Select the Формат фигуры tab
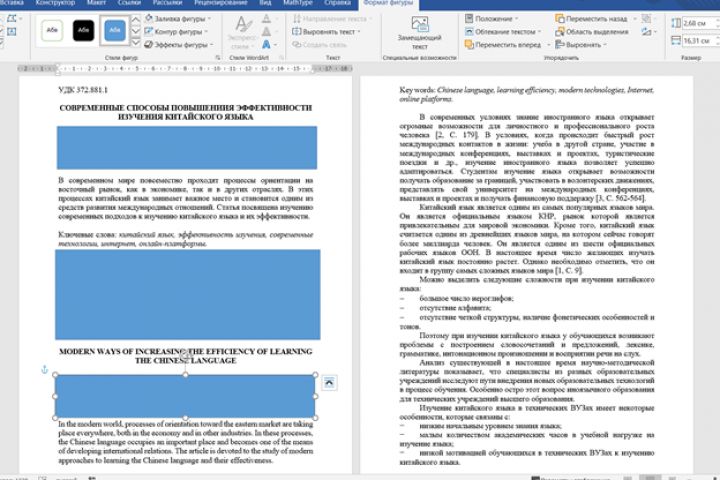720x480 pixels. (x=388, y=3)
